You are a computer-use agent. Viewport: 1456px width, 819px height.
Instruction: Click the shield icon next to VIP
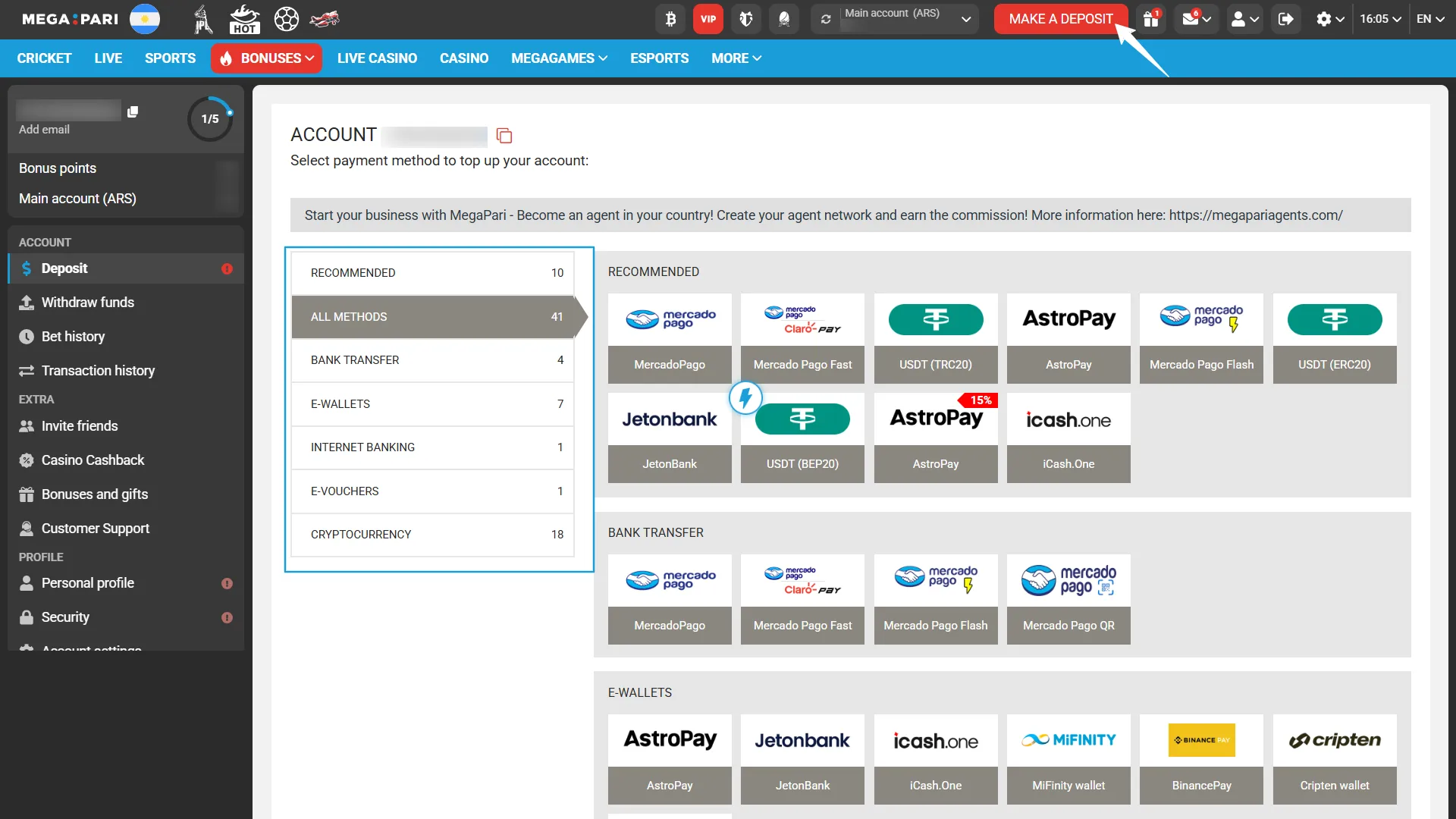click(746, 19)
